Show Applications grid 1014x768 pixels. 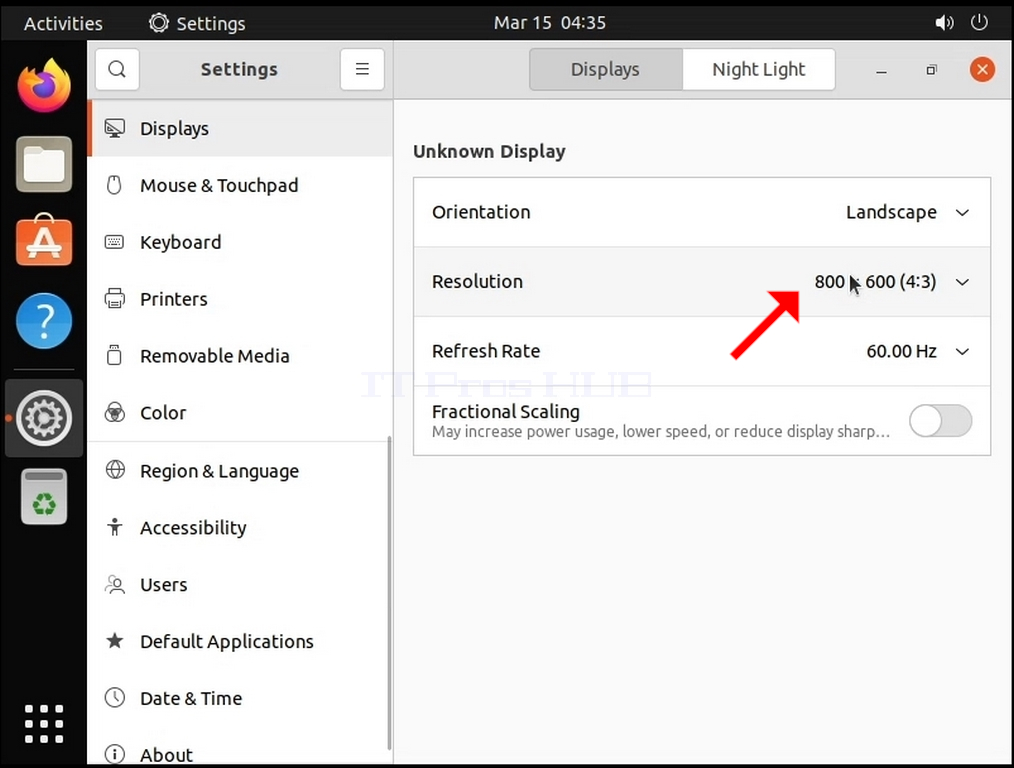tap(44, 724)
